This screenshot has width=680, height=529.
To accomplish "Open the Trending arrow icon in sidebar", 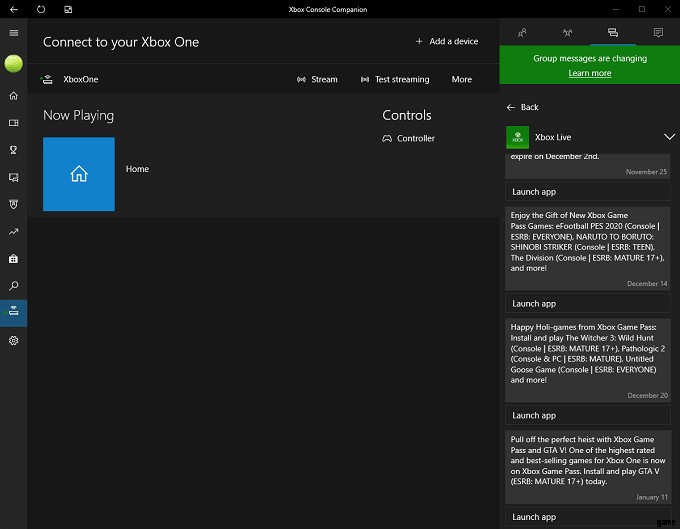I will pos(13,232).
